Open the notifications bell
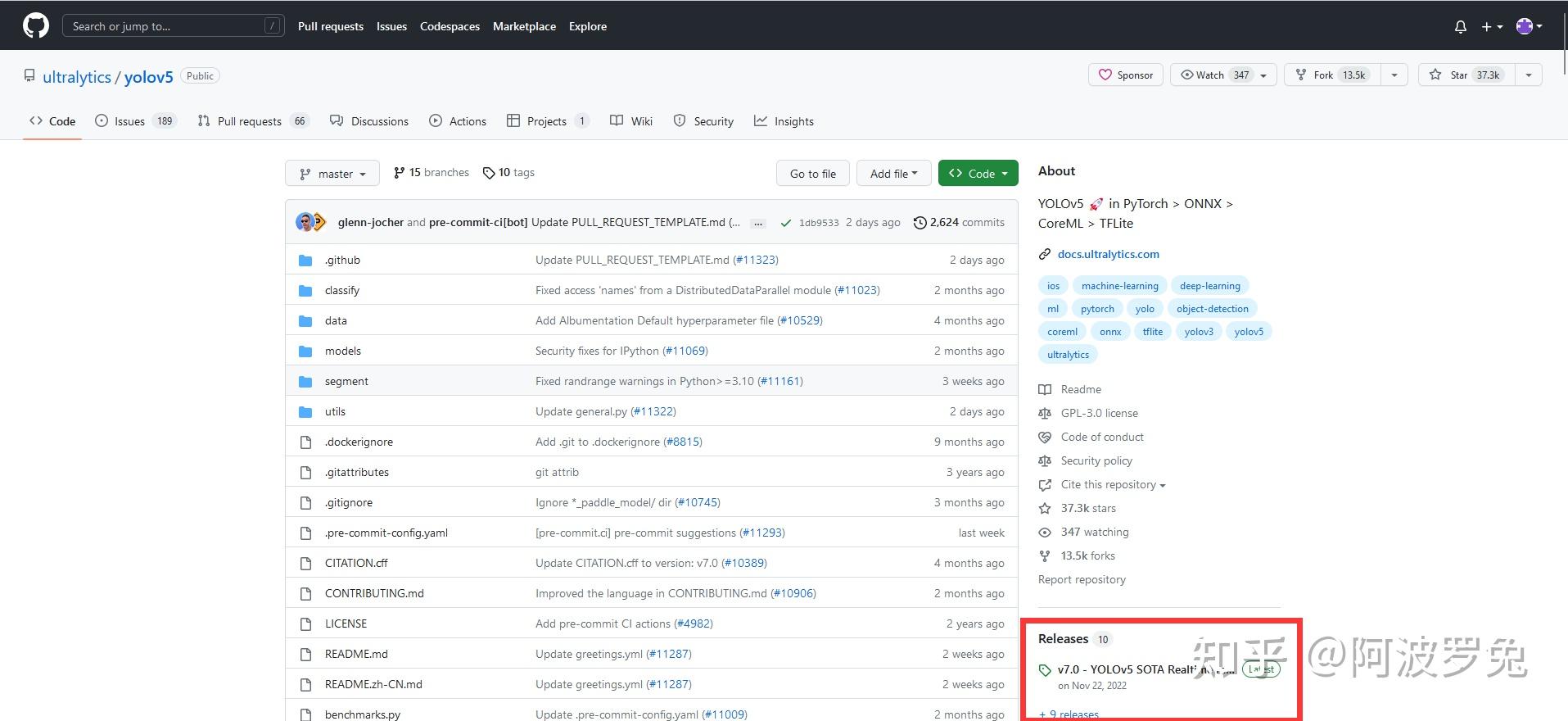This screenshot has height=721, width=1568. click(x=1460, y=27)
